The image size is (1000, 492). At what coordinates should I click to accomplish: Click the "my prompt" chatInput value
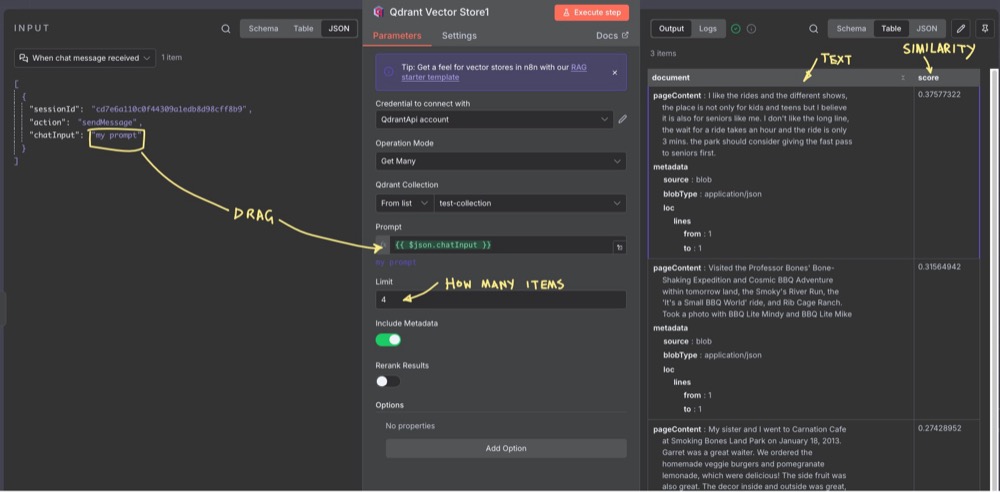click(x=117, y=135)
